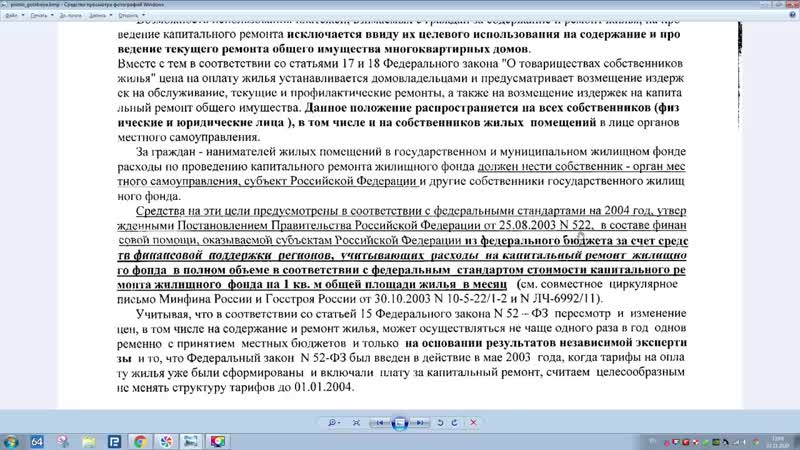This screenshot has height=450, width=800.
Task: Delete the image with the red X
Action: pos(473,422)
